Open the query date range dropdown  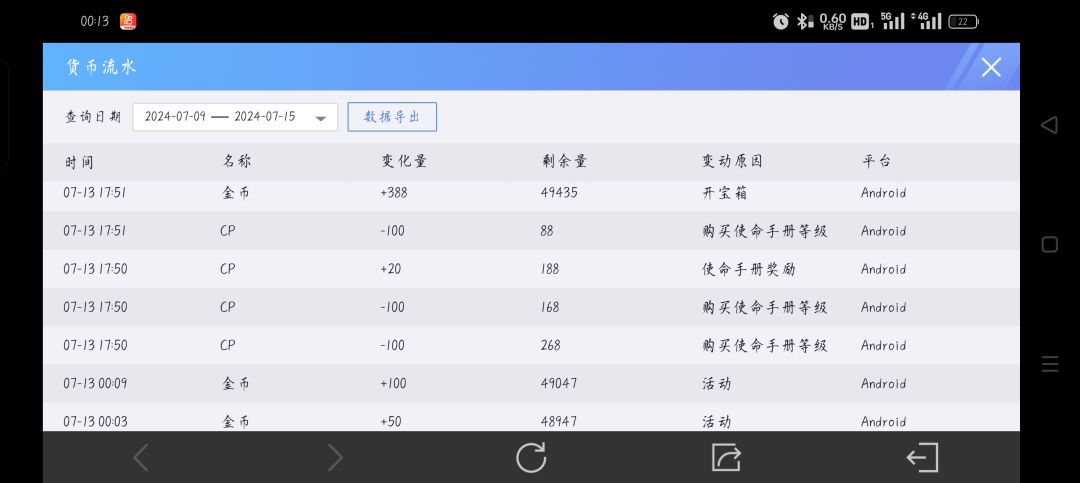tap(235, 117)
